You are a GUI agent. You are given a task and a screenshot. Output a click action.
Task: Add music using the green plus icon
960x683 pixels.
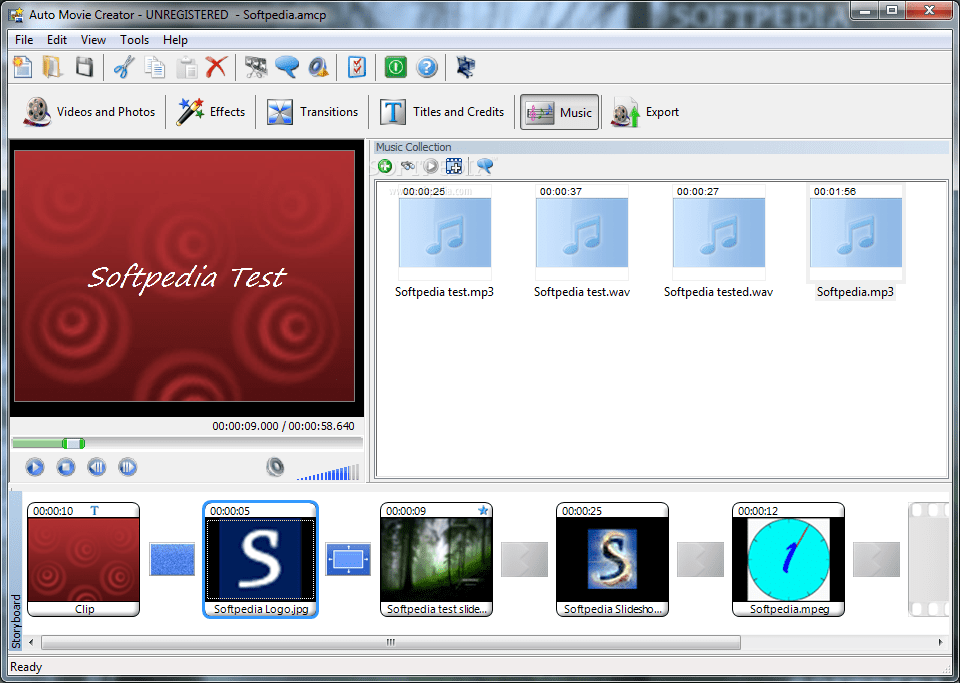[385, 166]
